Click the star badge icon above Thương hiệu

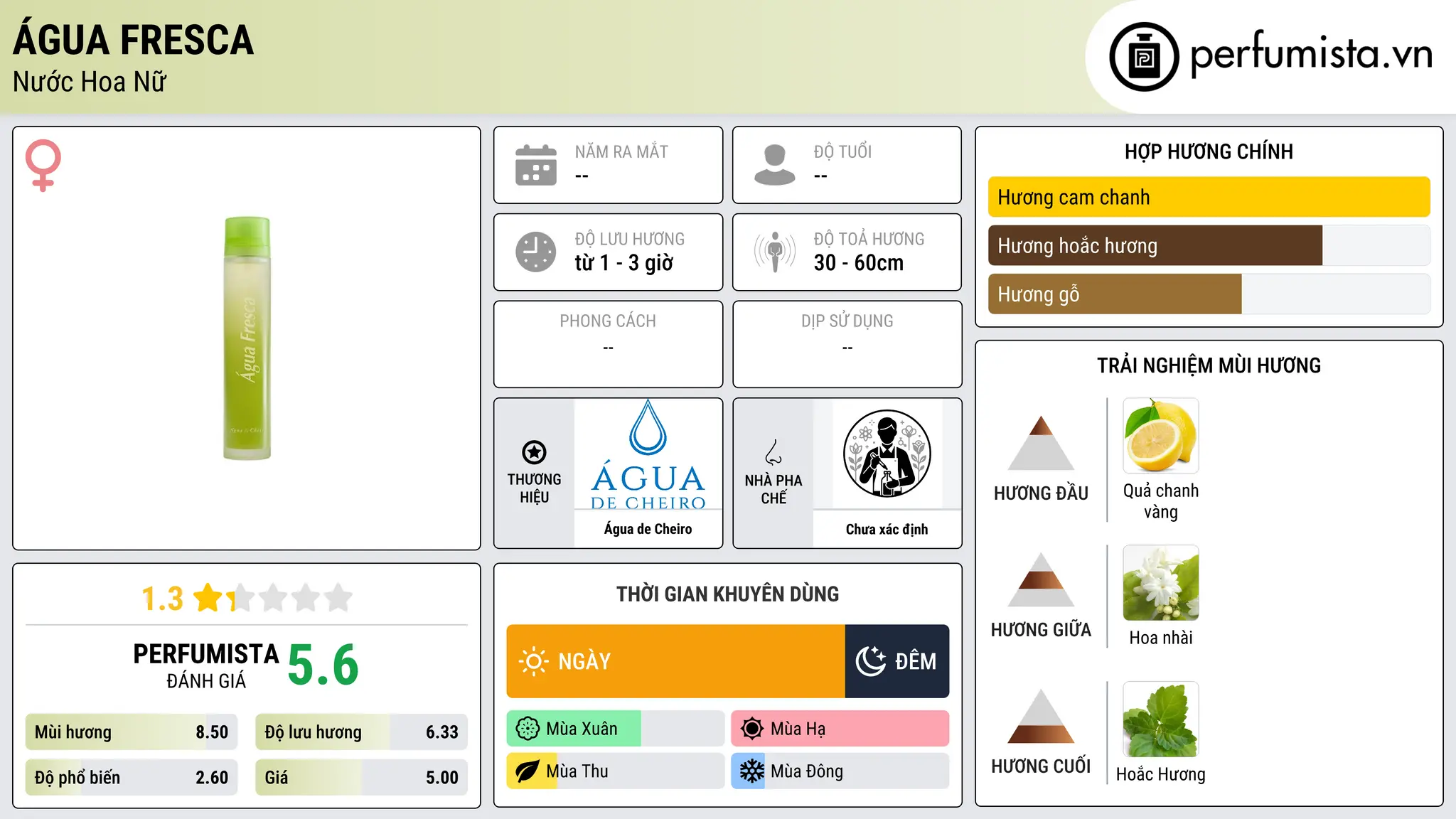[x=534, y=452]
